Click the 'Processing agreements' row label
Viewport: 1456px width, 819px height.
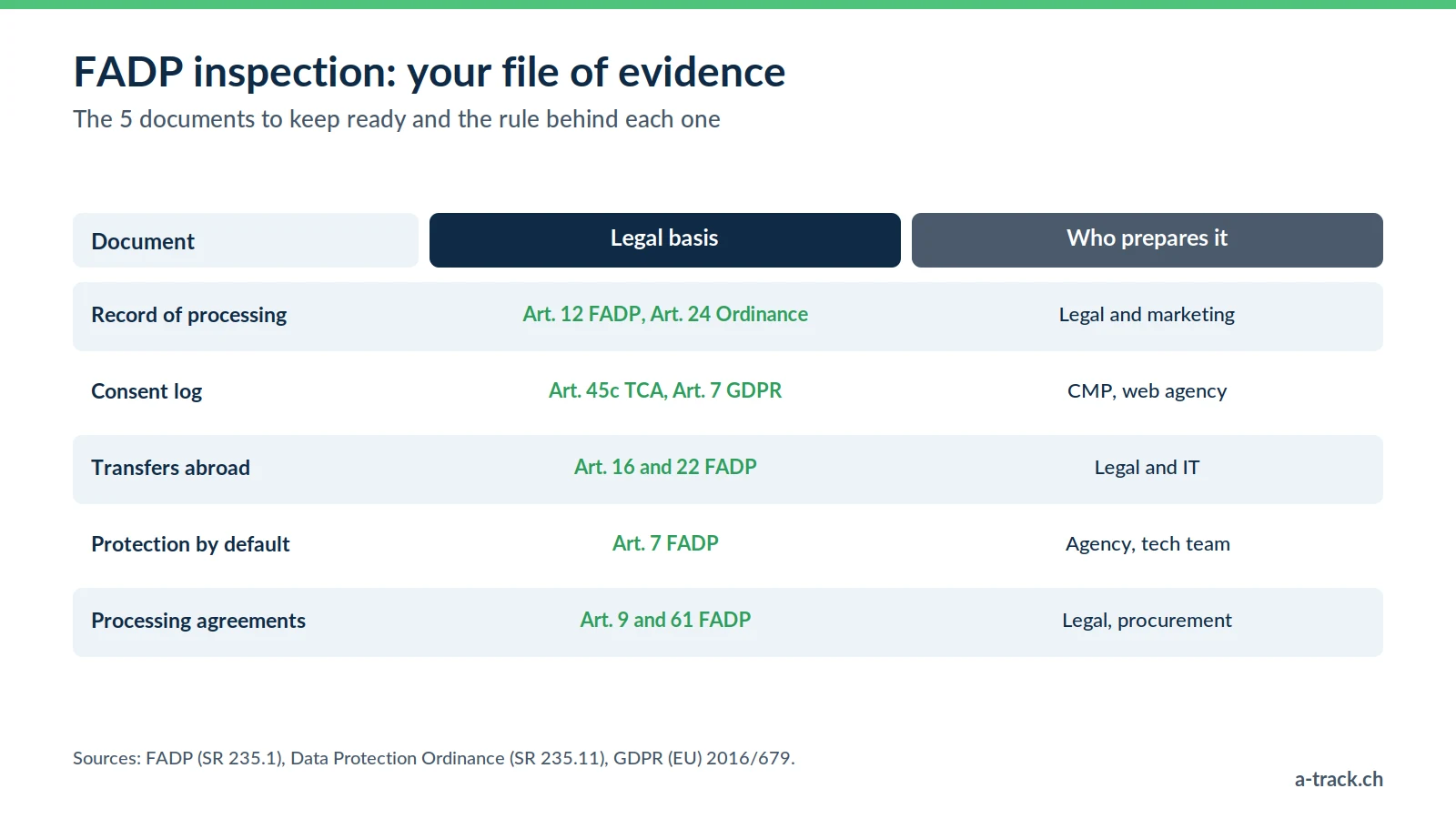pyautogui.click(x=198, y=621)
